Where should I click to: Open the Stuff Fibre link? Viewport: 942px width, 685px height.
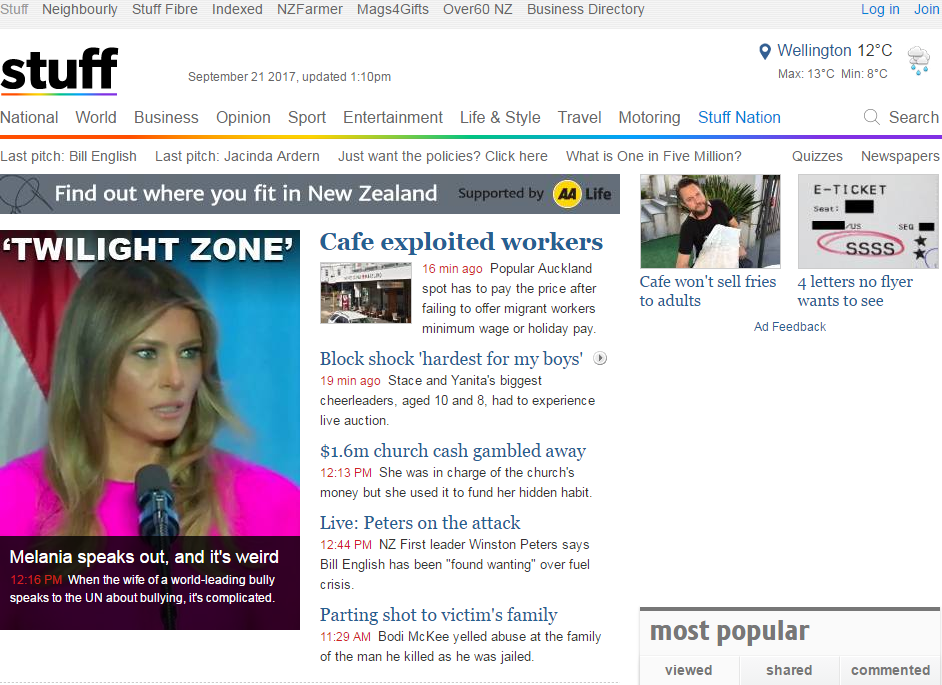point(165,10)
